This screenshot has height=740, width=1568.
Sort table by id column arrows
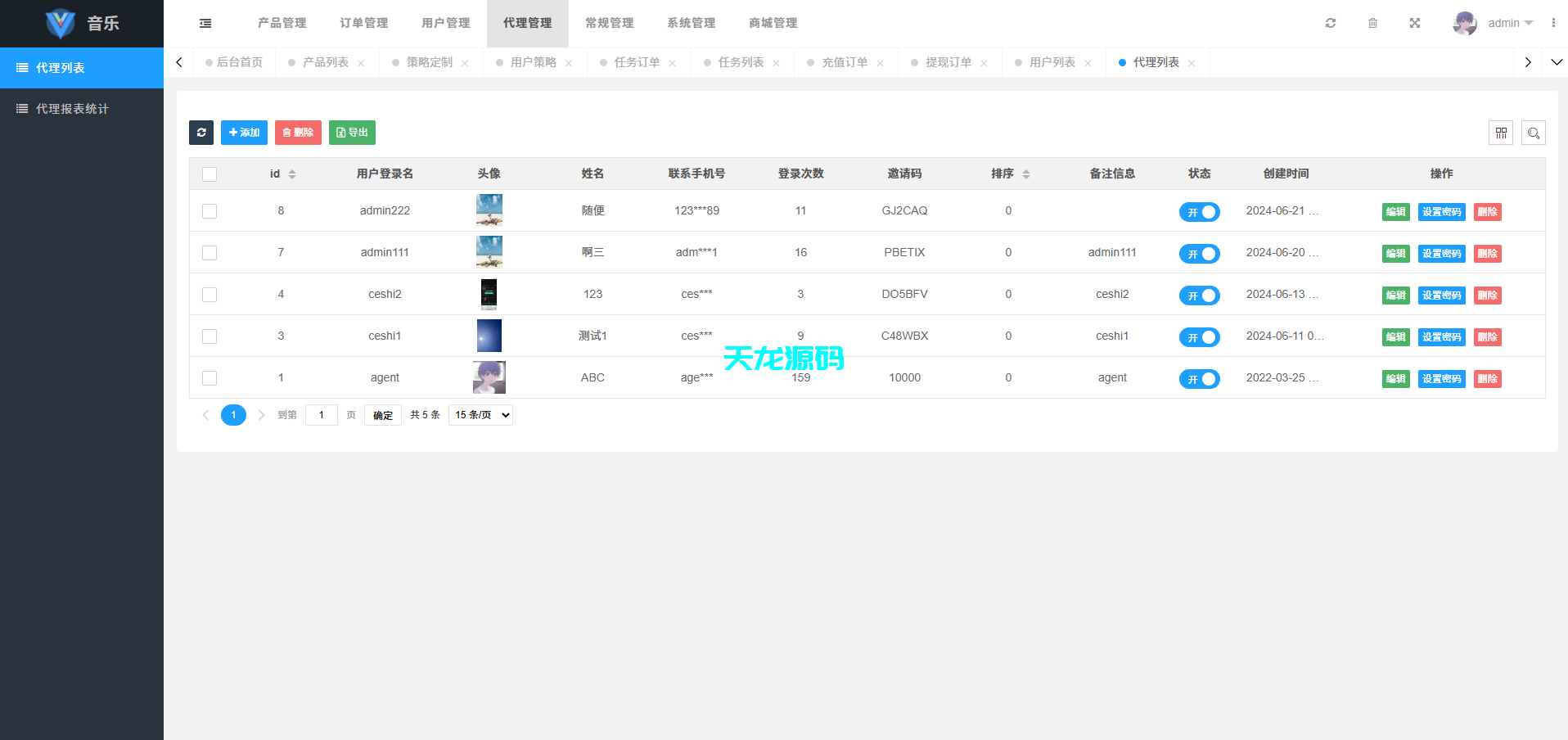tap(291, 174)
